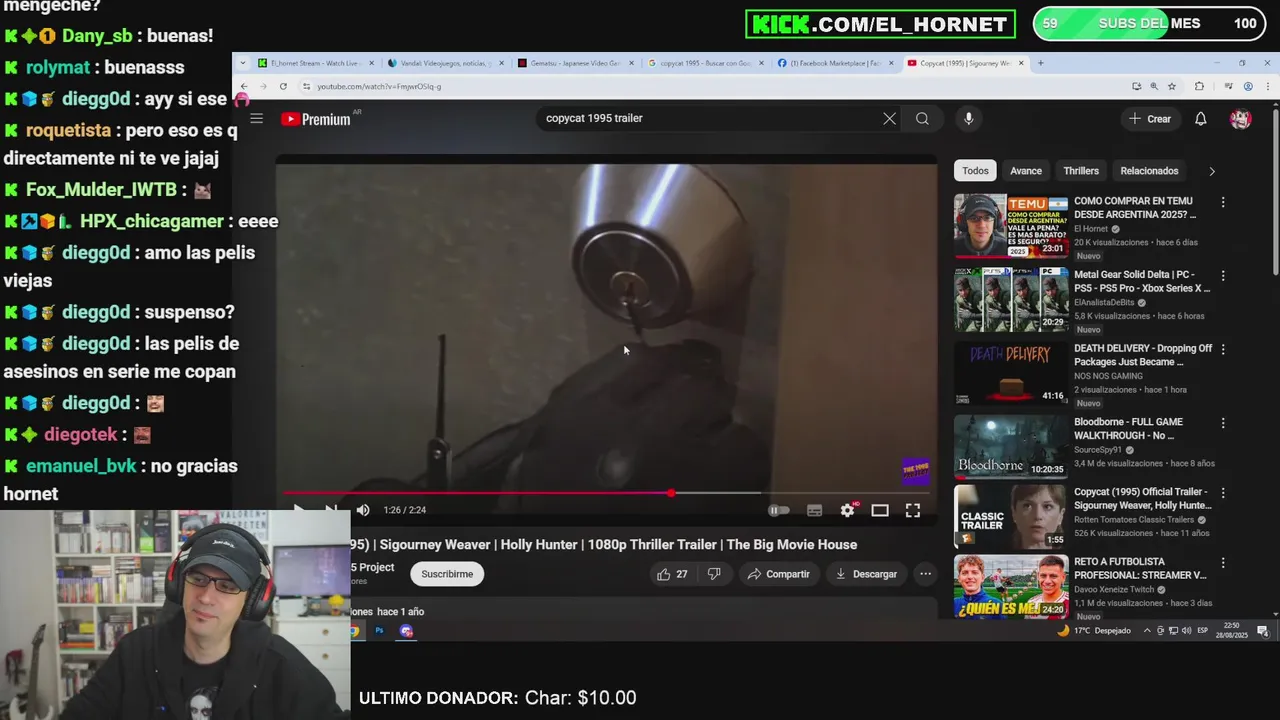The width and height of the screenshot is (1280, 720).
Task: Dislike the video with thumbs down
Action: 714,574
